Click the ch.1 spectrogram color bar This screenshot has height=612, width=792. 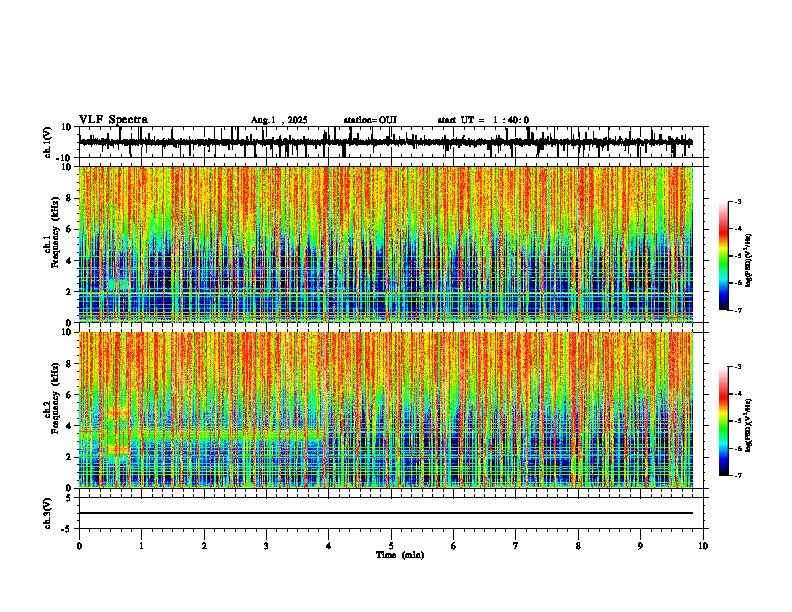(724, 256)
